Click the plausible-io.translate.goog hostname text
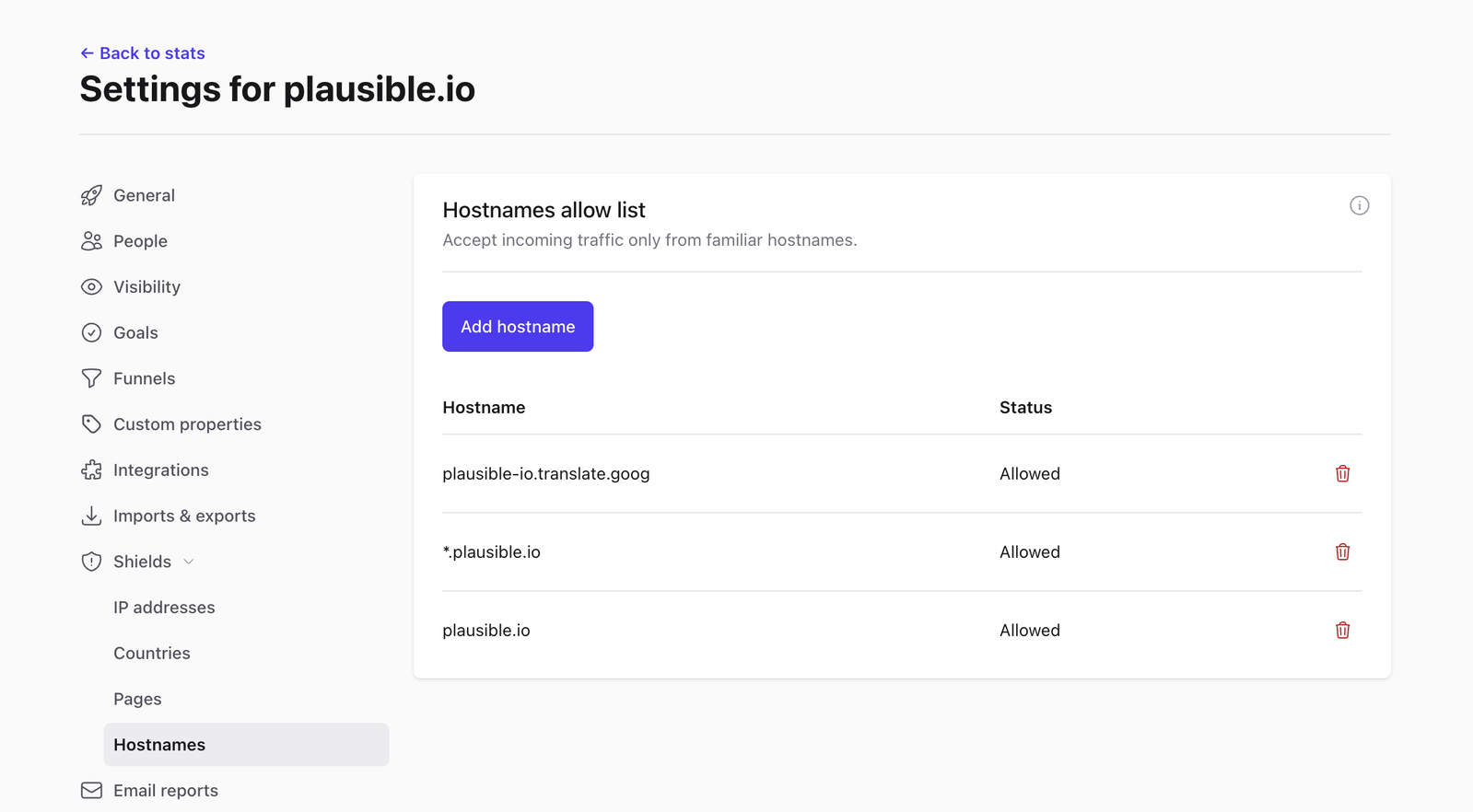 (545, 474)
